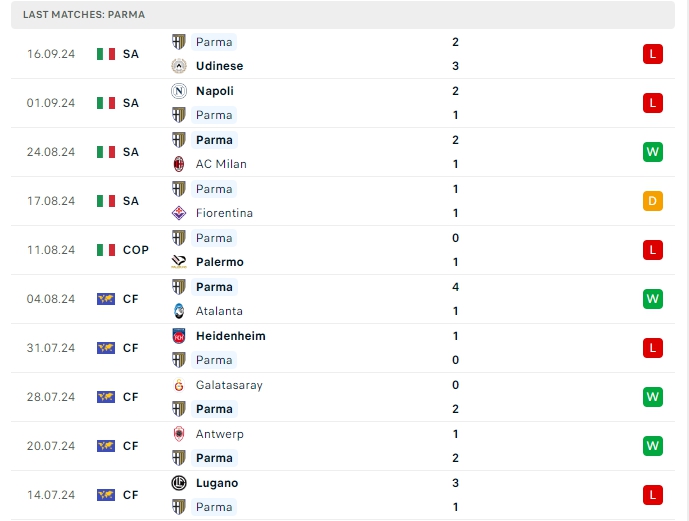Click the Fiorentina club logo
The width and height of the screenshot is (689, 521).
click(x=179, y=213)
